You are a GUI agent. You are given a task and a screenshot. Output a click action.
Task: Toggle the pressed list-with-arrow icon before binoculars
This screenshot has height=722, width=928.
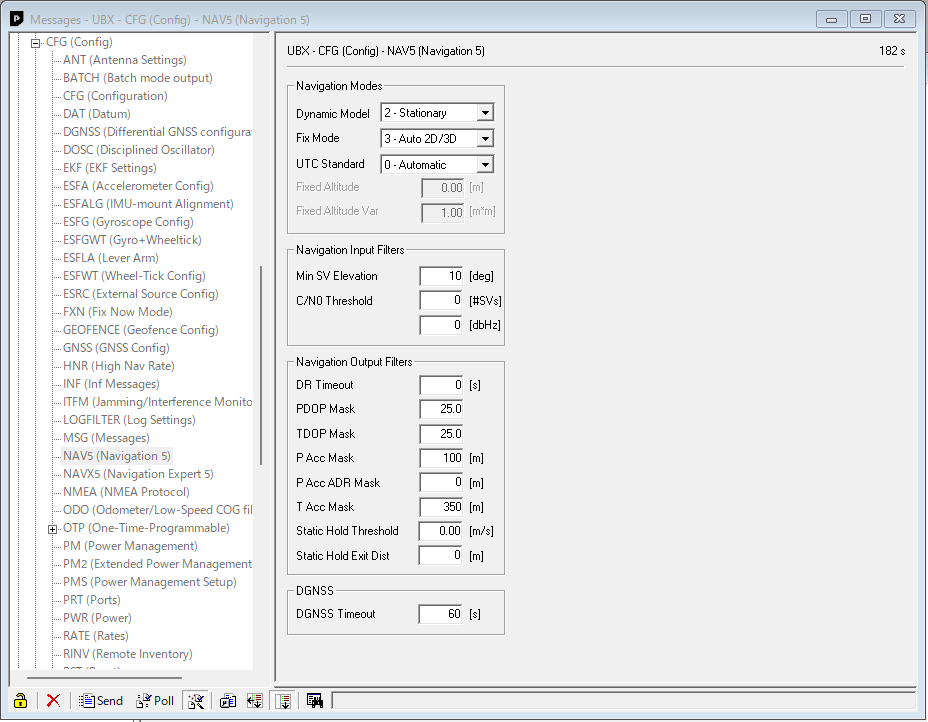pos(284,701)
